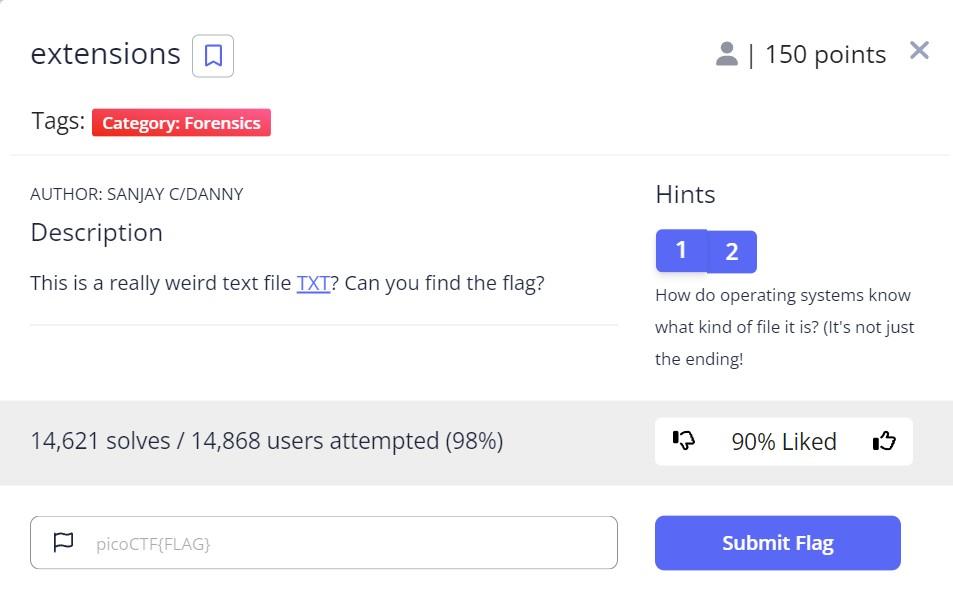The image size is (953, 596).
Task: Download the TXT file link
Action: tap(313, 283)
